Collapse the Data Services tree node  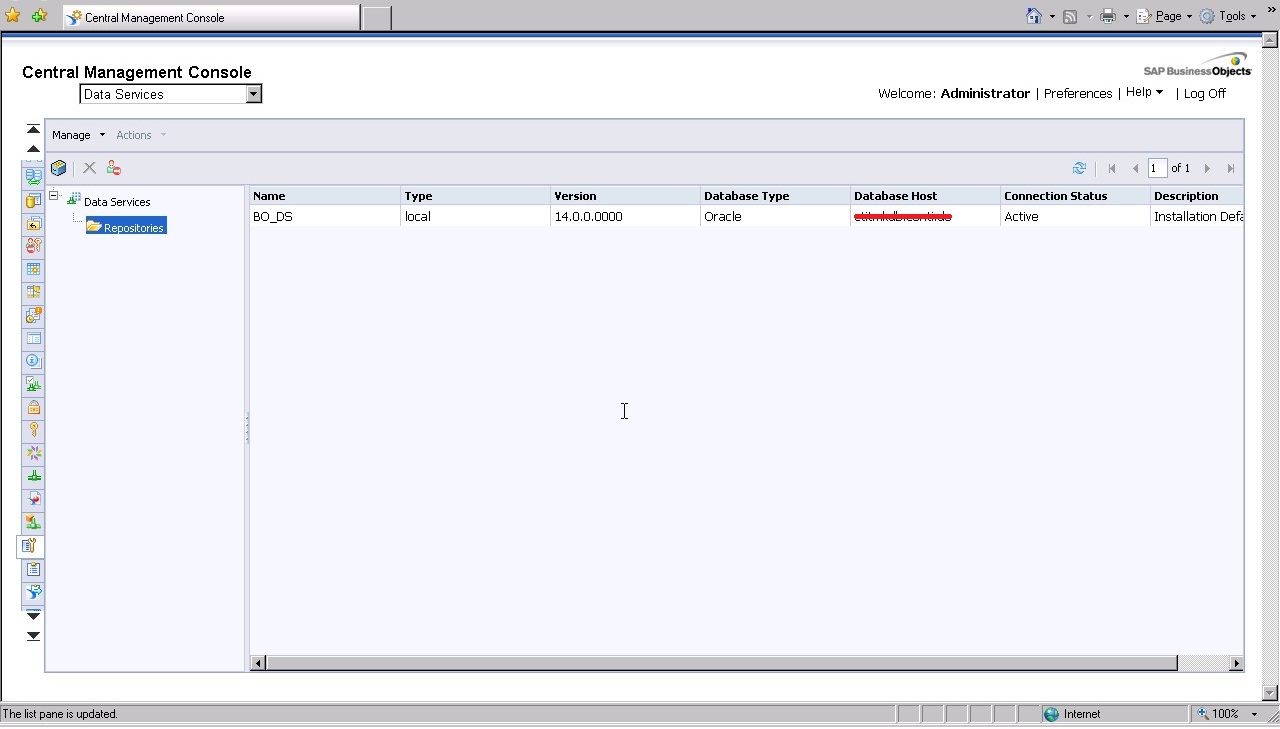click(x=53, y=196)
